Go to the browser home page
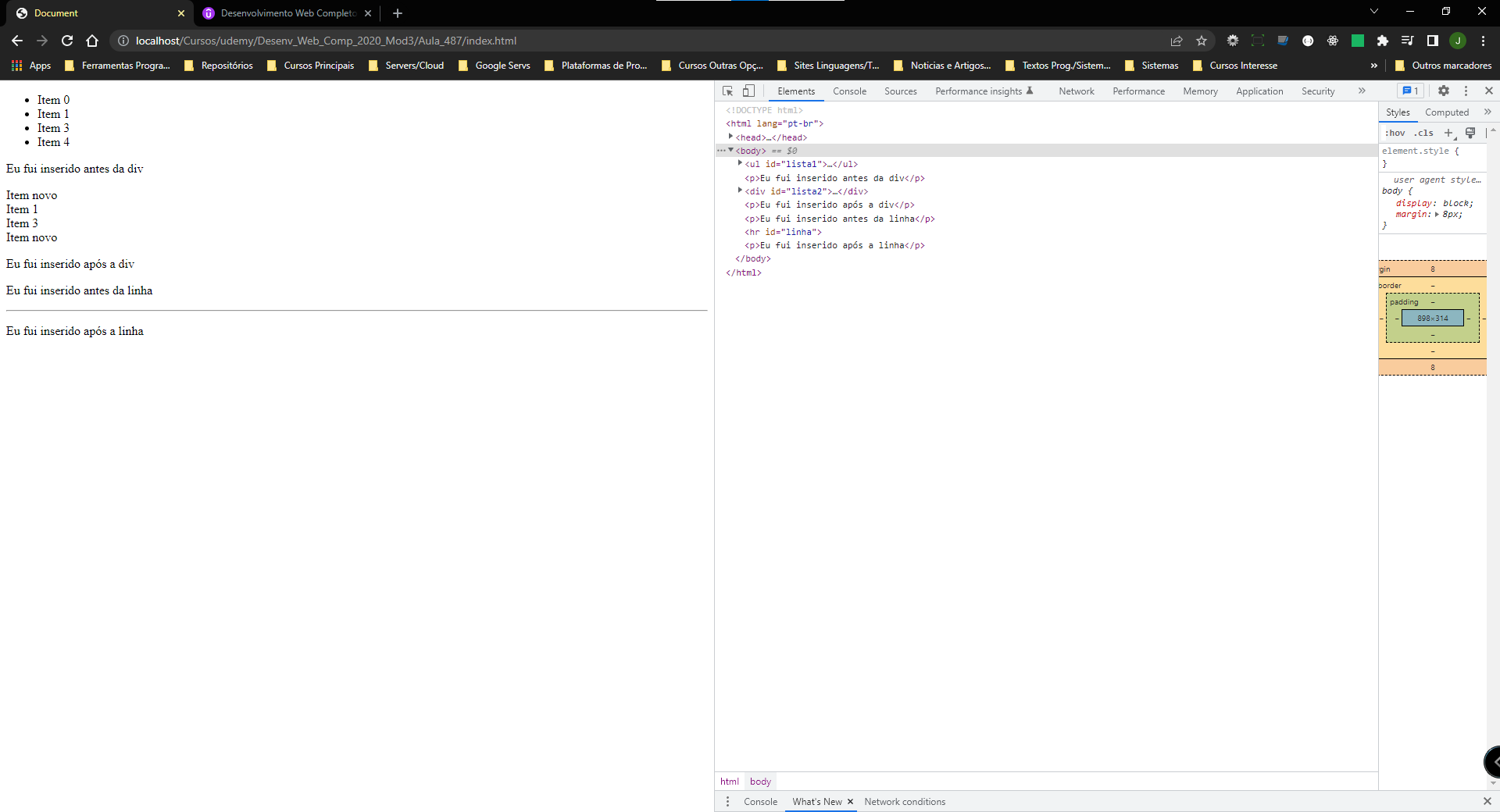This screenshot has width=1500, height=812. coord(92,41)
